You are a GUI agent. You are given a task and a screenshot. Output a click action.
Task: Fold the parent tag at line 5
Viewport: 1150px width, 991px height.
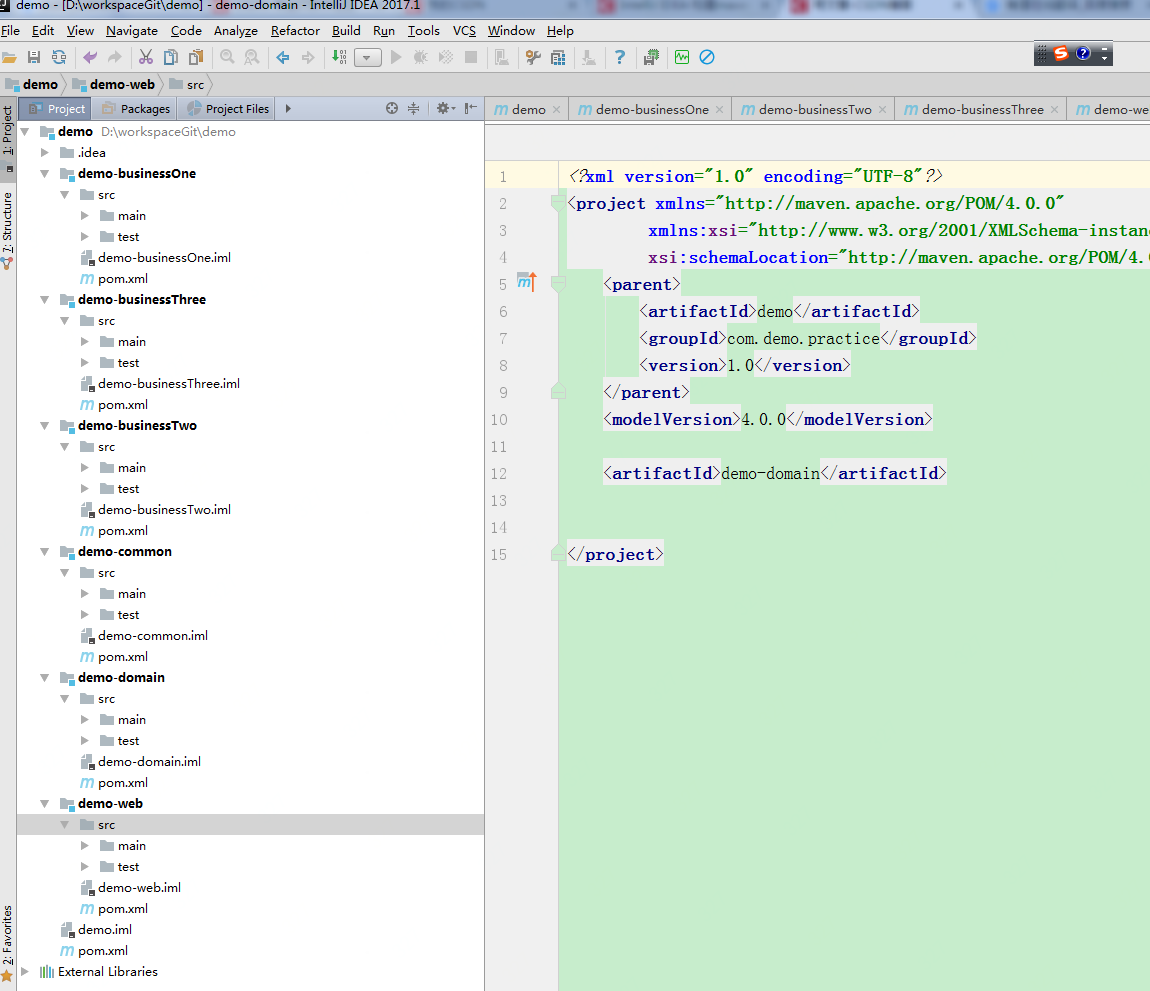pyautogui.click(x=558, y=284)
